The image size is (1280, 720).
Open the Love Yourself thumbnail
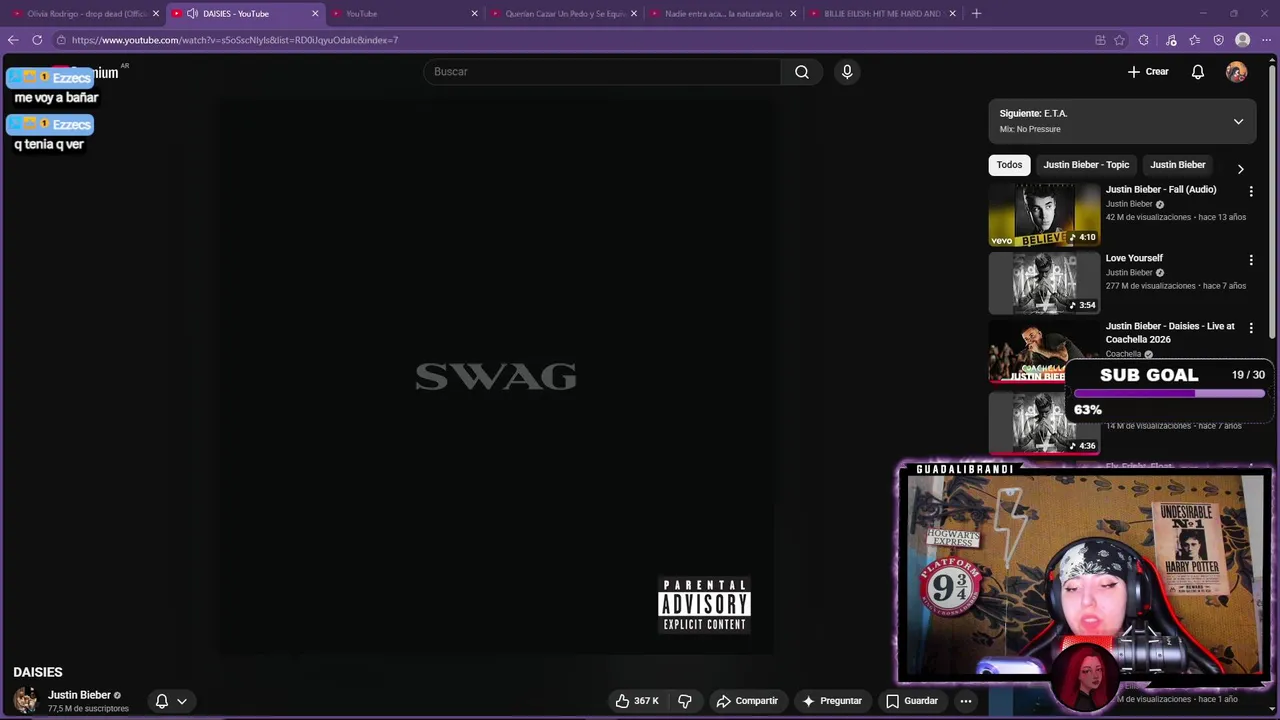pyautogui.click(x=1044, y=284)
